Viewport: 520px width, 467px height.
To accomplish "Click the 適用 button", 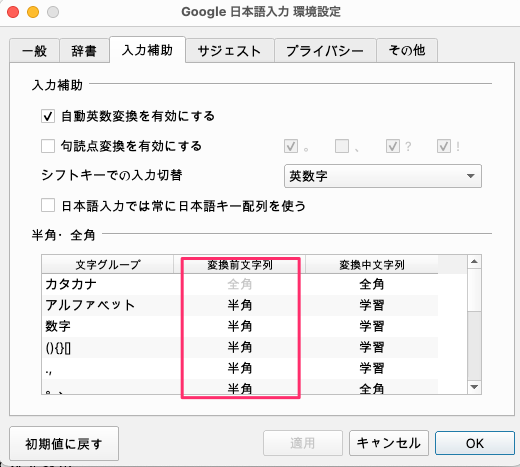I will click(x=303, y=443).
